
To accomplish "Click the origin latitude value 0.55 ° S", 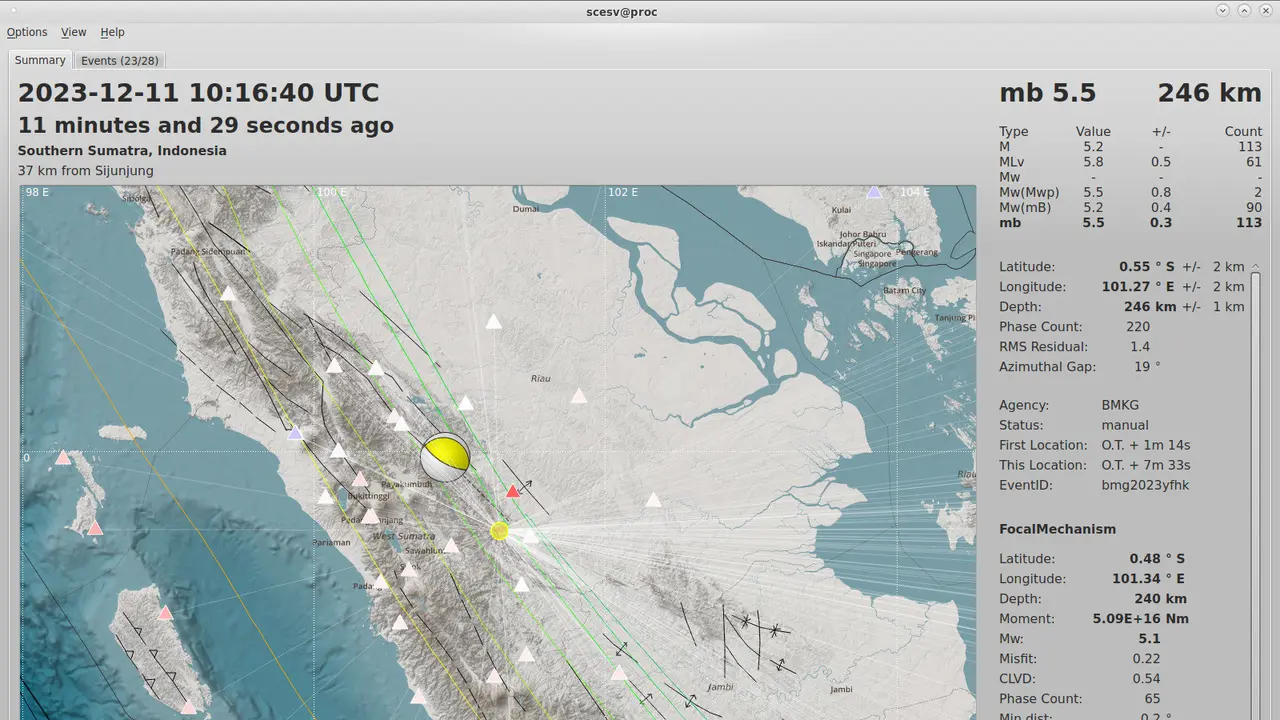I will pos(1146,267).
